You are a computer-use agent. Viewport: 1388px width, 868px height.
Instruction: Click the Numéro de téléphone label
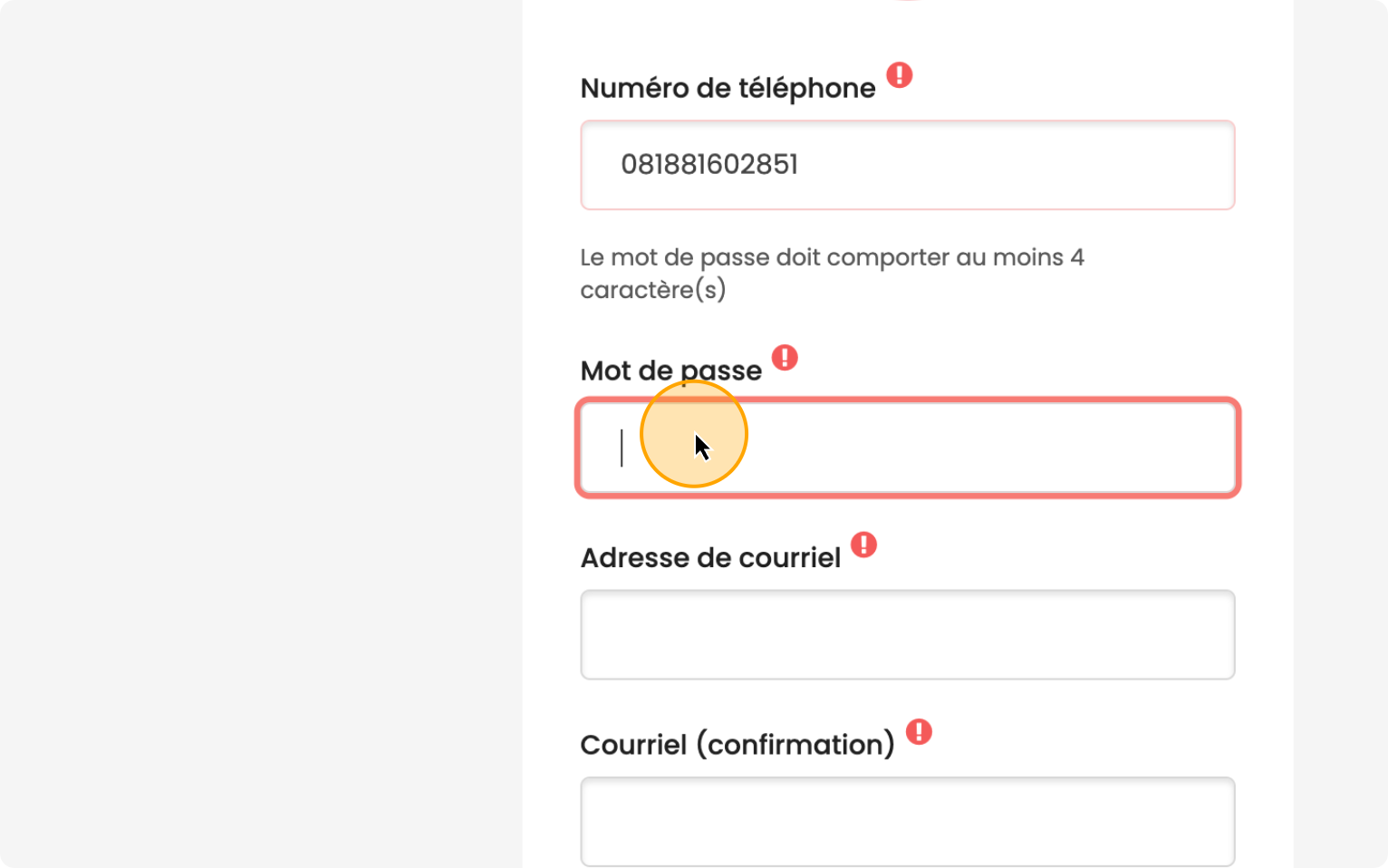728,89
